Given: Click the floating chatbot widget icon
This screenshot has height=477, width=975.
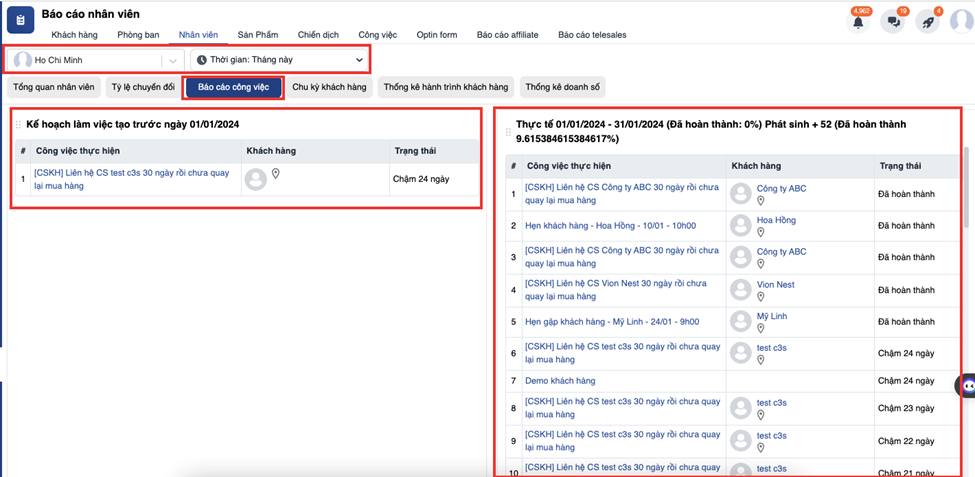Looking at the screenshot, I should tap(967, 386).
